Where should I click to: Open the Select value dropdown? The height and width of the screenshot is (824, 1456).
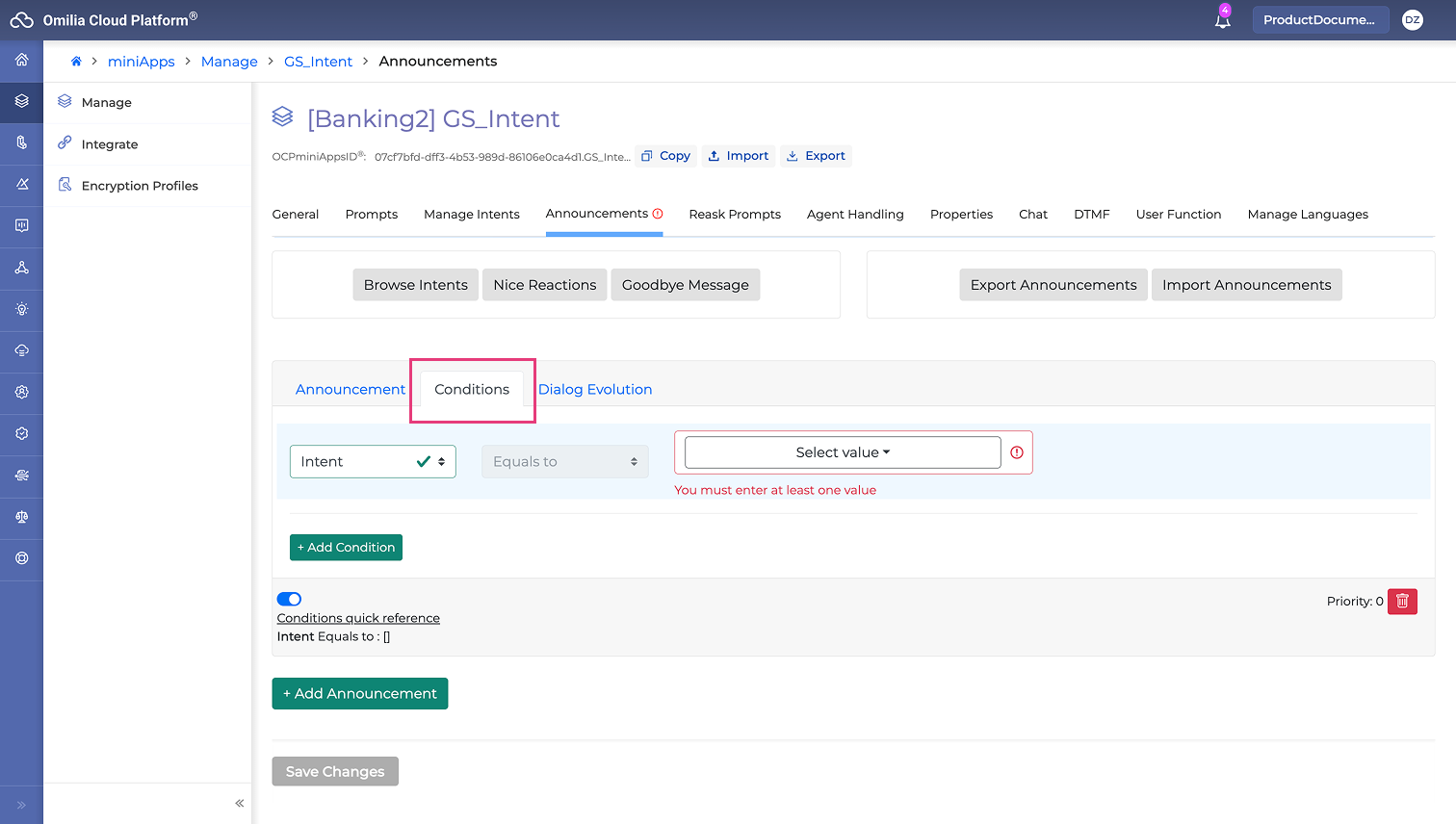843,452
